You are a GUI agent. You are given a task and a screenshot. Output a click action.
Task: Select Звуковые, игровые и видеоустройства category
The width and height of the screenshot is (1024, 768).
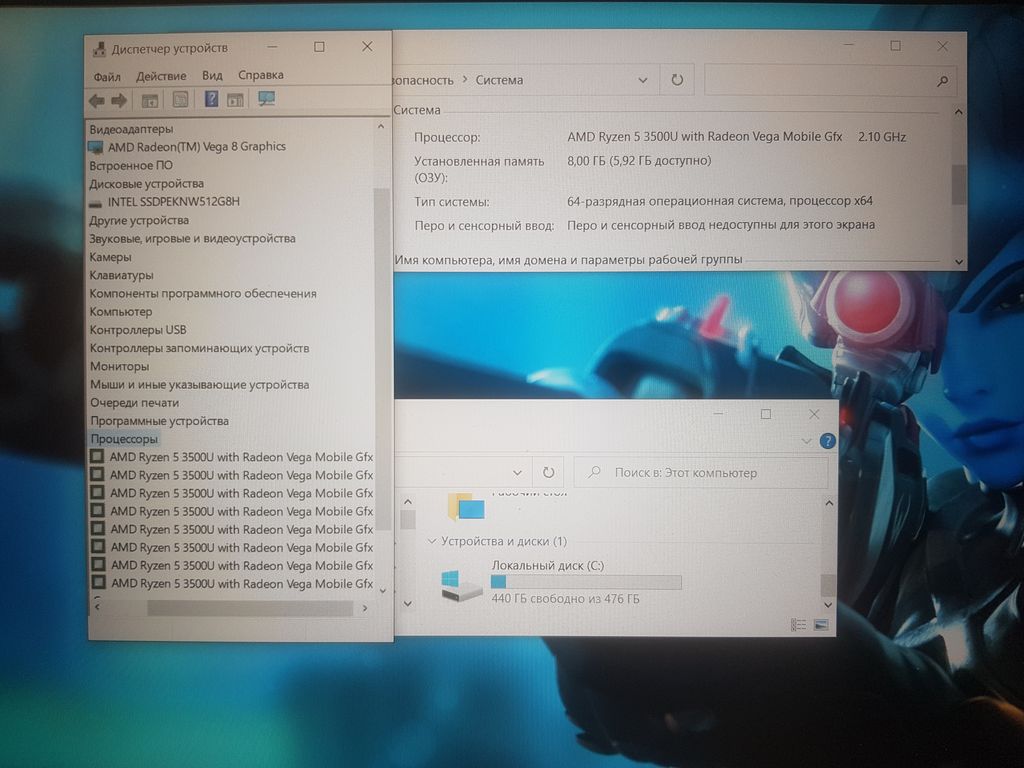193,238
